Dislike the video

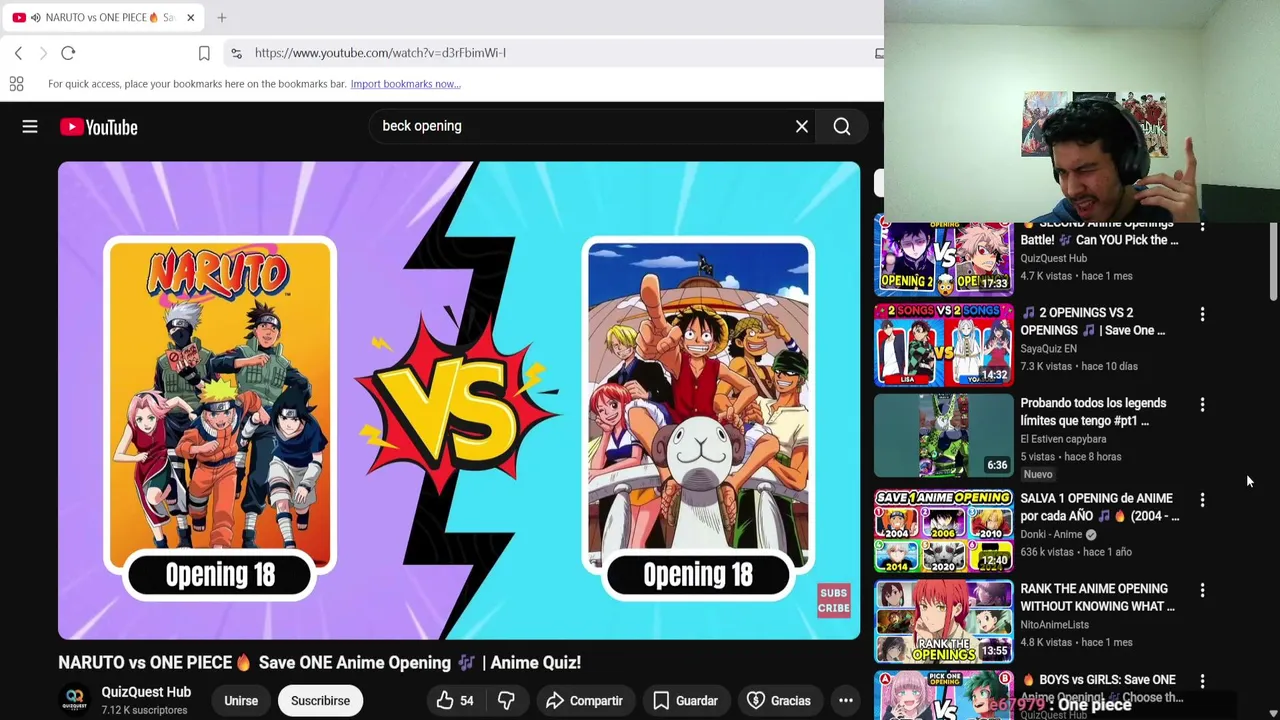click(506, 701)
